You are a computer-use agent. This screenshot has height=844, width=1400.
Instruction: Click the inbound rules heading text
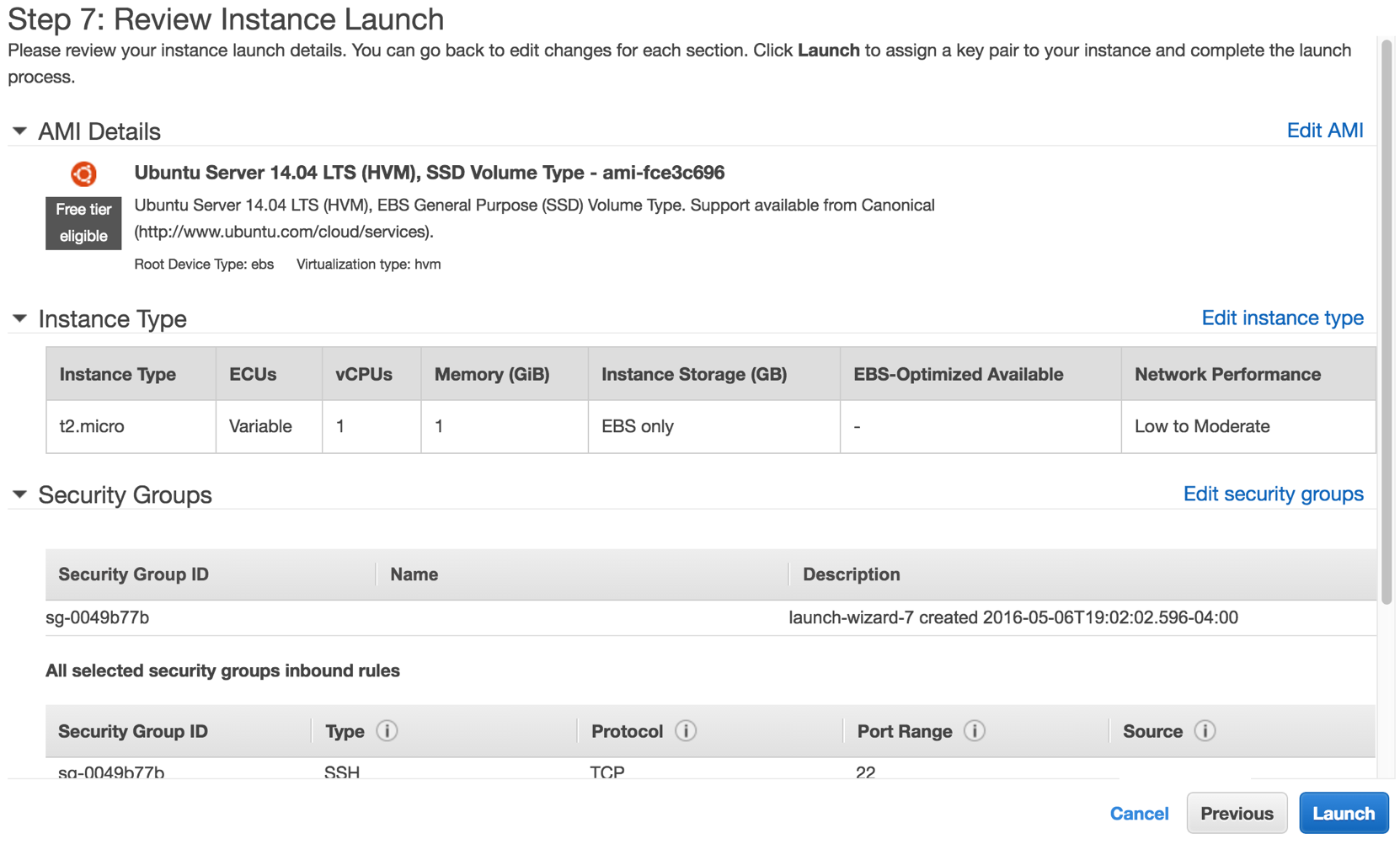click(222, 671)
